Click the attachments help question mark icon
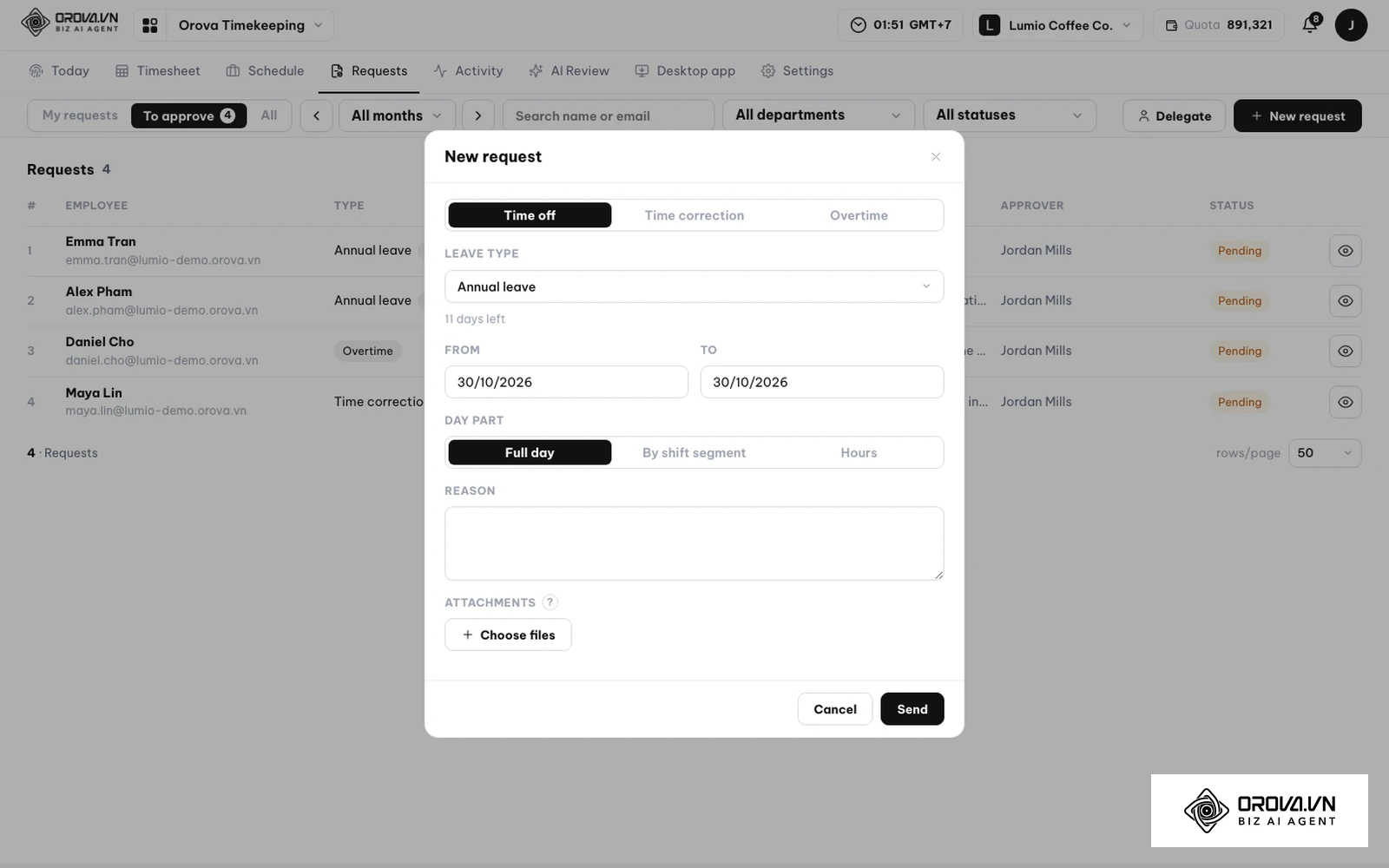The width and height of the screenshot is (1389, 868). (550, 602)
